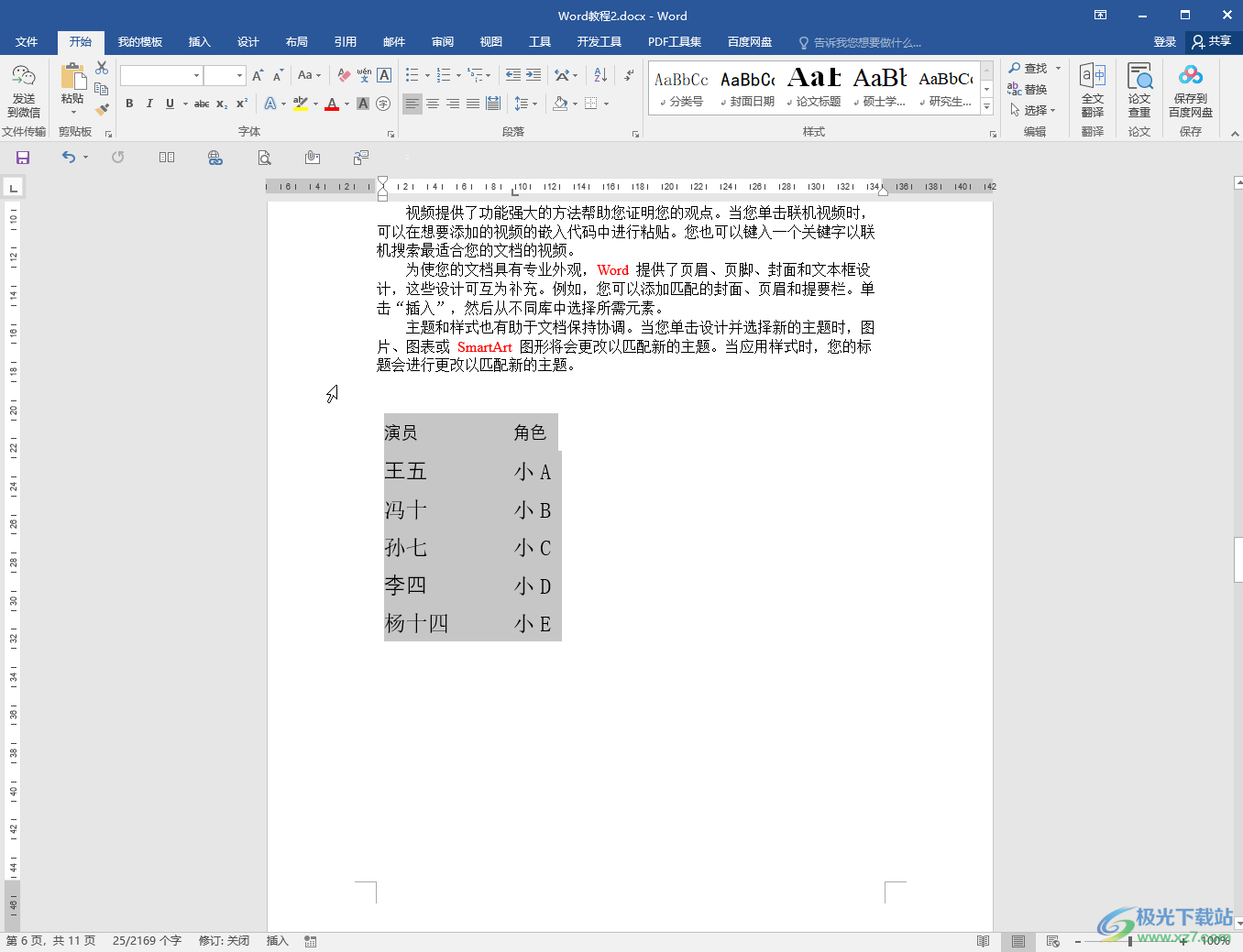Click the paragraph shading paint bucket

point(560,104)
